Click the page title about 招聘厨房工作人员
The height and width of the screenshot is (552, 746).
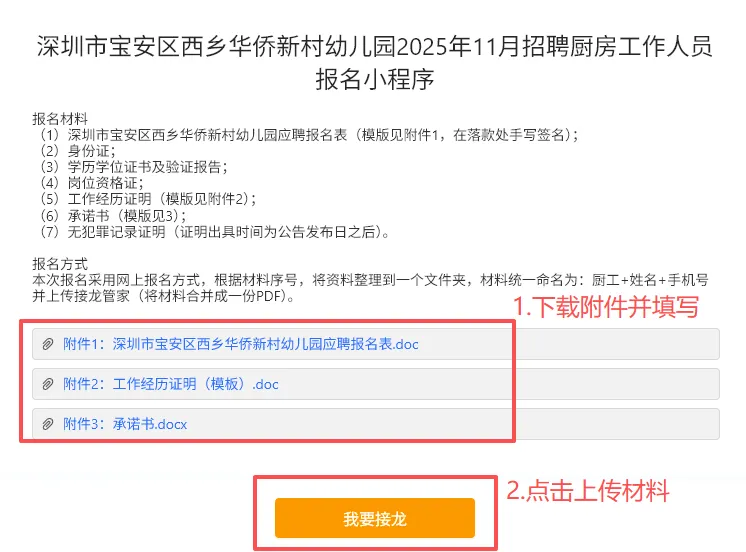tap(374, 62)
